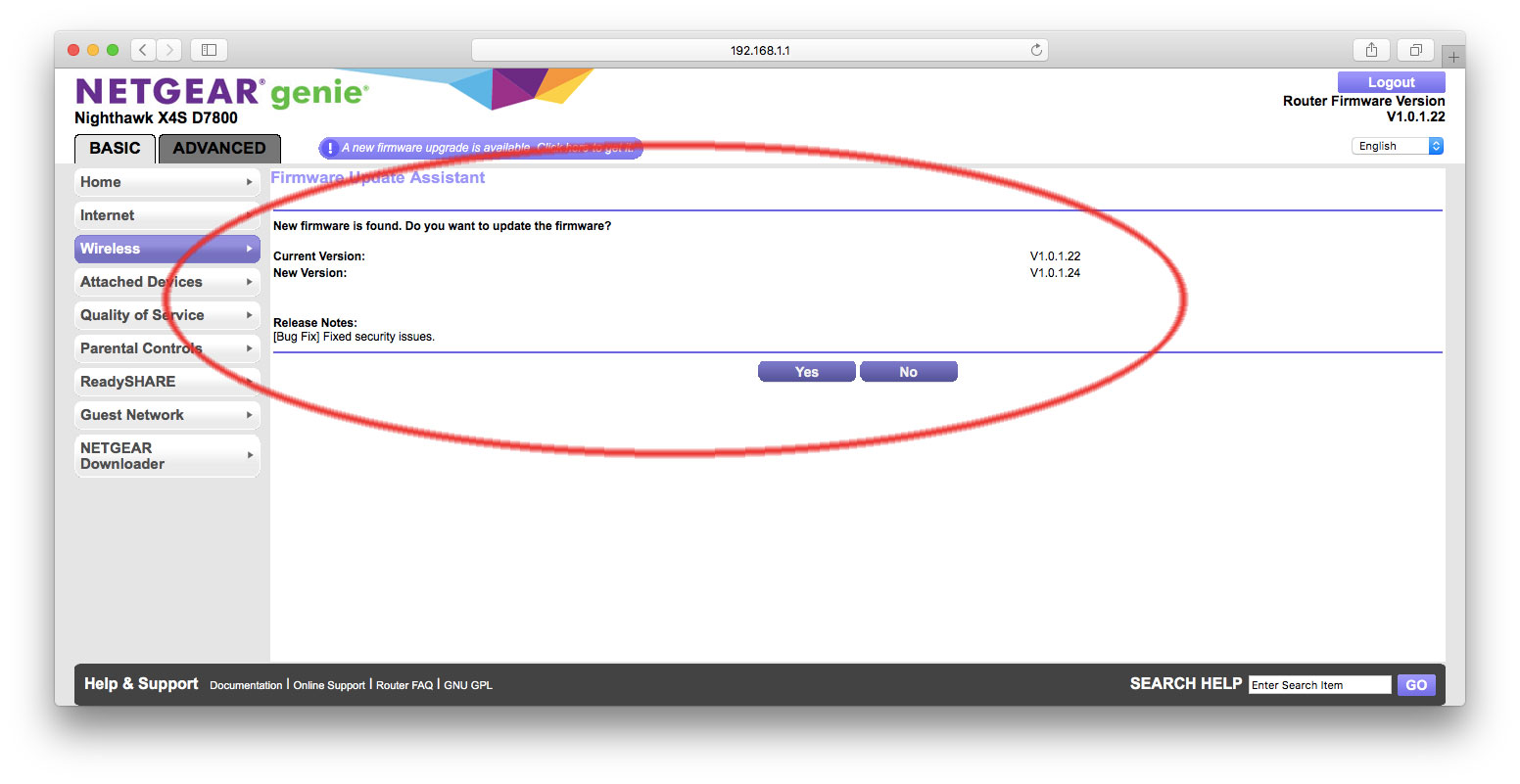Click the Nighthawk X4S D7800 model name
The height and width of the screenshot is (784, 1520).
[x=156, y=118]
